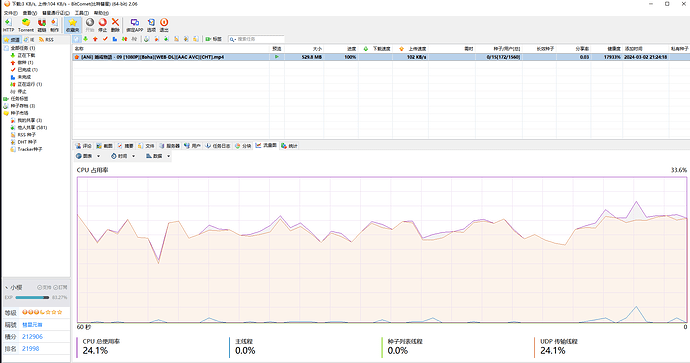
Task: Click the orange Exit power icon
Action: tap(164, 25)
